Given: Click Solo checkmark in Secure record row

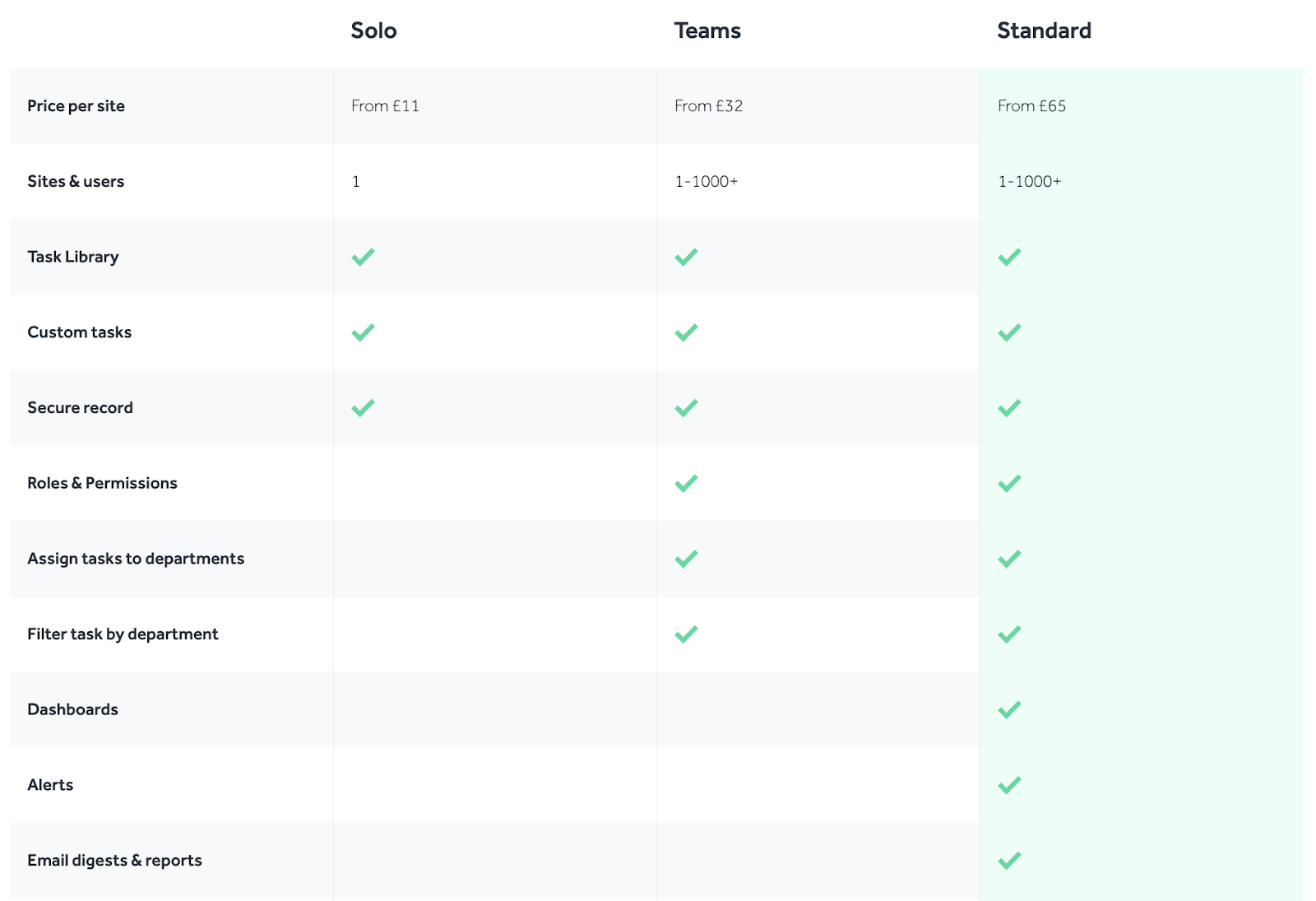Looking at the screenshot, I should [363, 408].
